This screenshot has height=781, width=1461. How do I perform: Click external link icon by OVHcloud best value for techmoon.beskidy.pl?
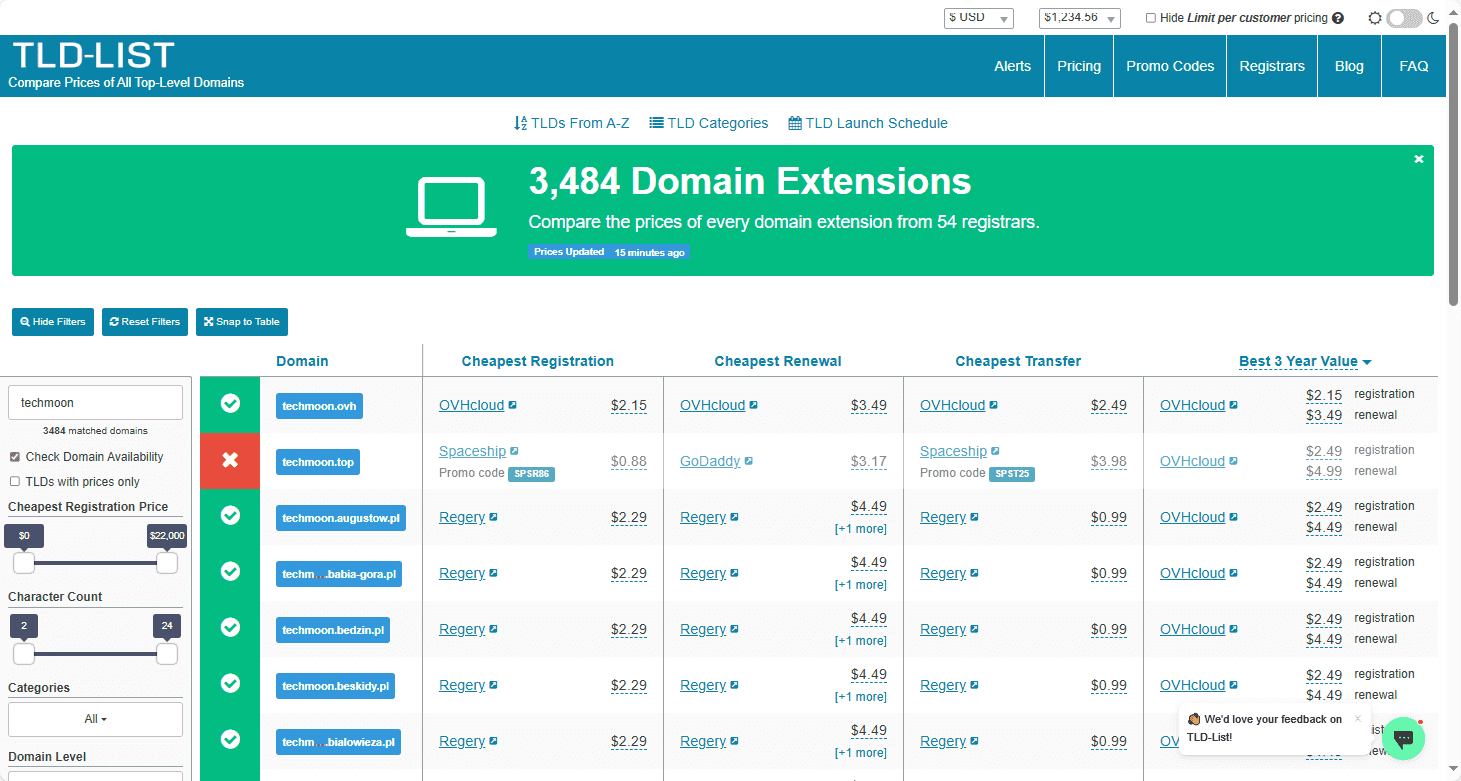pos(1233,686)
